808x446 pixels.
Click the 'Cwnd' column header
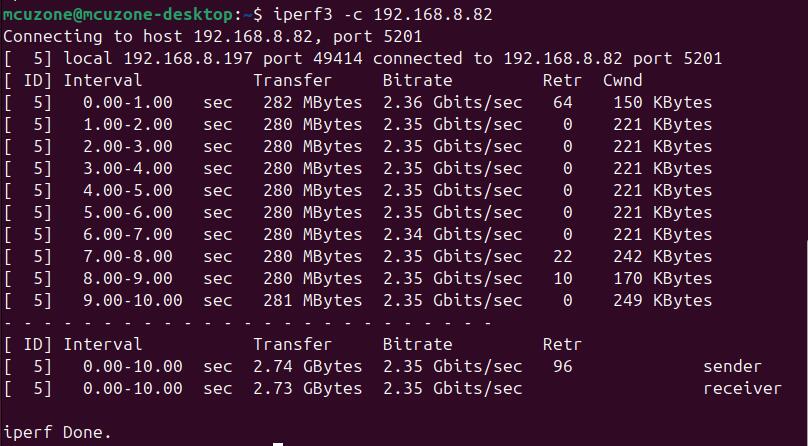[x=622, y=80]
